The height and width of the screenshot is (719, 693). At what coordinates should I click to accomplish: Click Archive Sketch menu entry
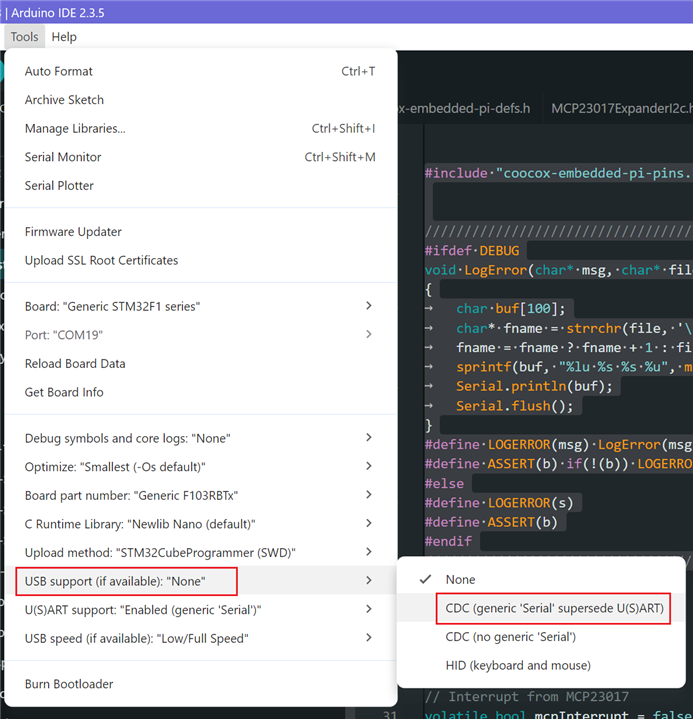pos(64,100)
